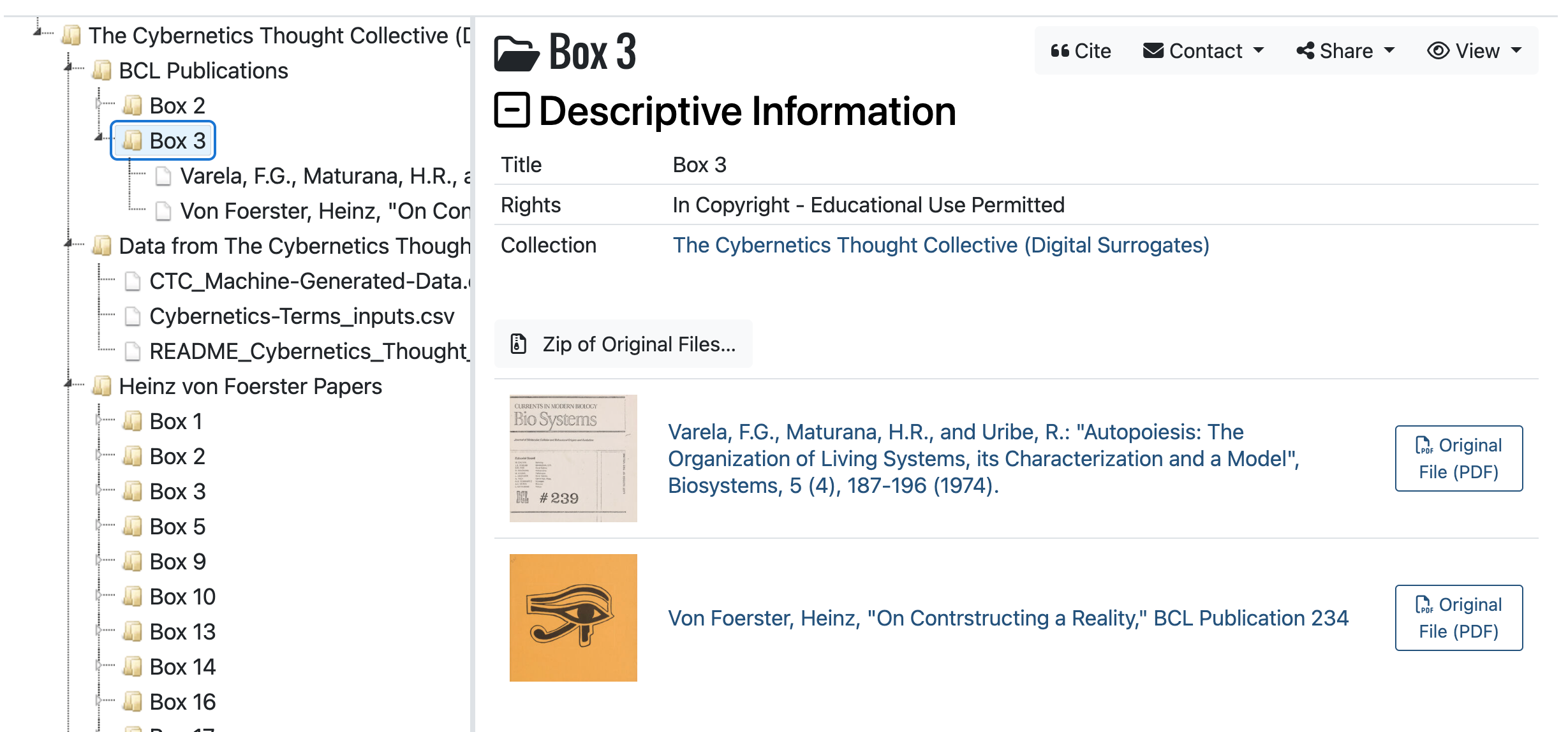Click the Cite quotation mark icon
The image size is (1568, 732).
tap(1060, 51)
